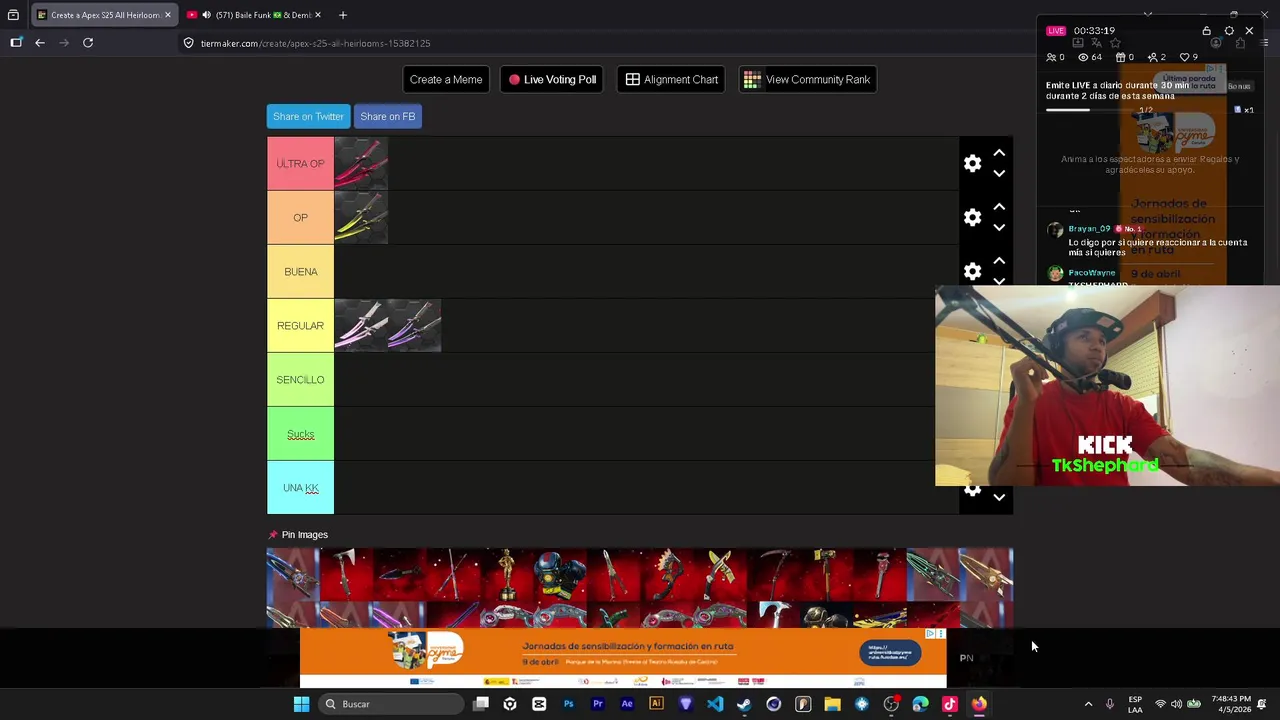Select the UNA KK tier label
The height and width of the screenshot is (720, 1280).
coord(300,488)
